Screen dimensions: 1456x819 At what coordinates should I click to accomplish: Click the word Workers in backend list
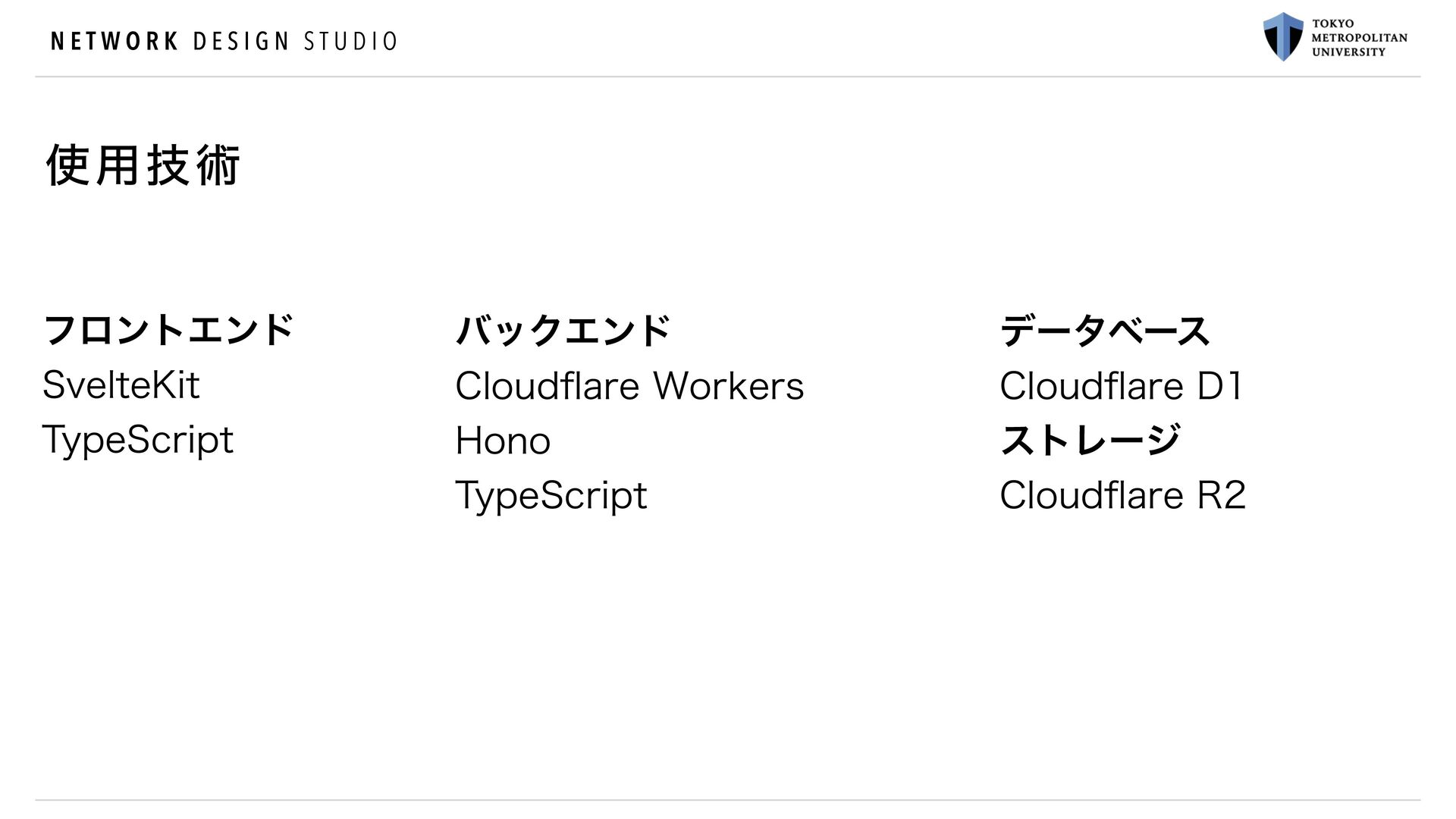(729, 386)
